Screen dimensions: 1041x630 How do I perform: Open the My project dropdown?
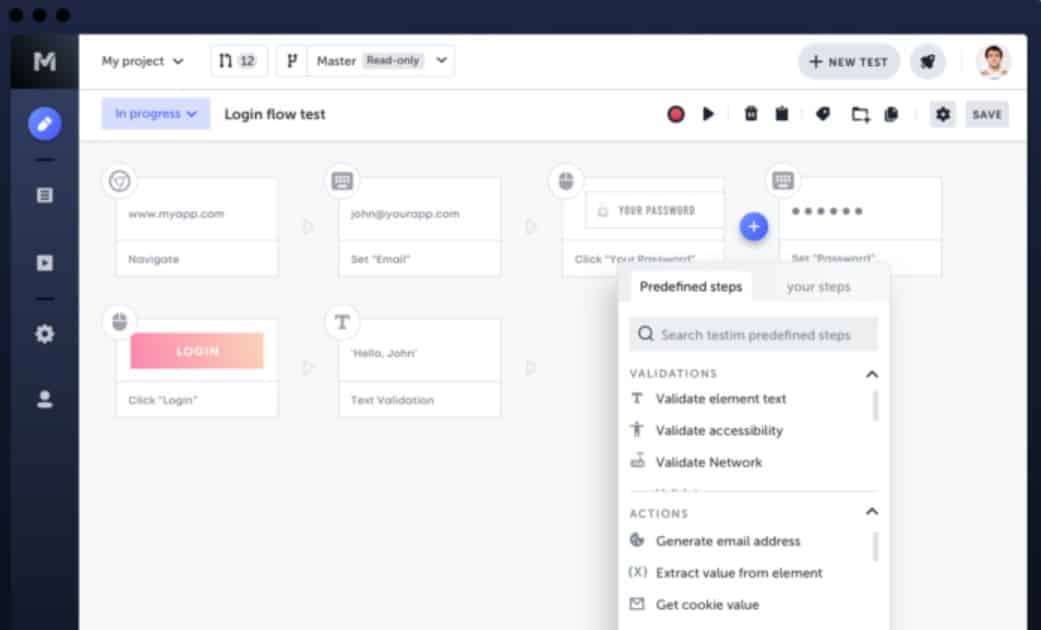pyautogui.click(x=142, y=61)
